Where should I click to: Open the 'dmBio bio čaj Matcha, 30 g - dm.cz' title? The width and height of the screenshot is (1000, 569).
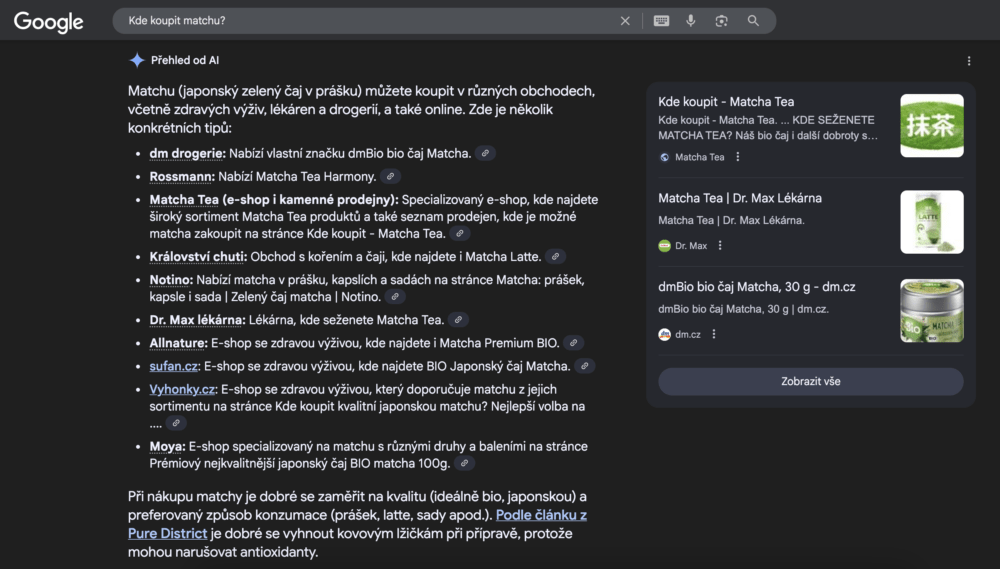tap(756, 287)
